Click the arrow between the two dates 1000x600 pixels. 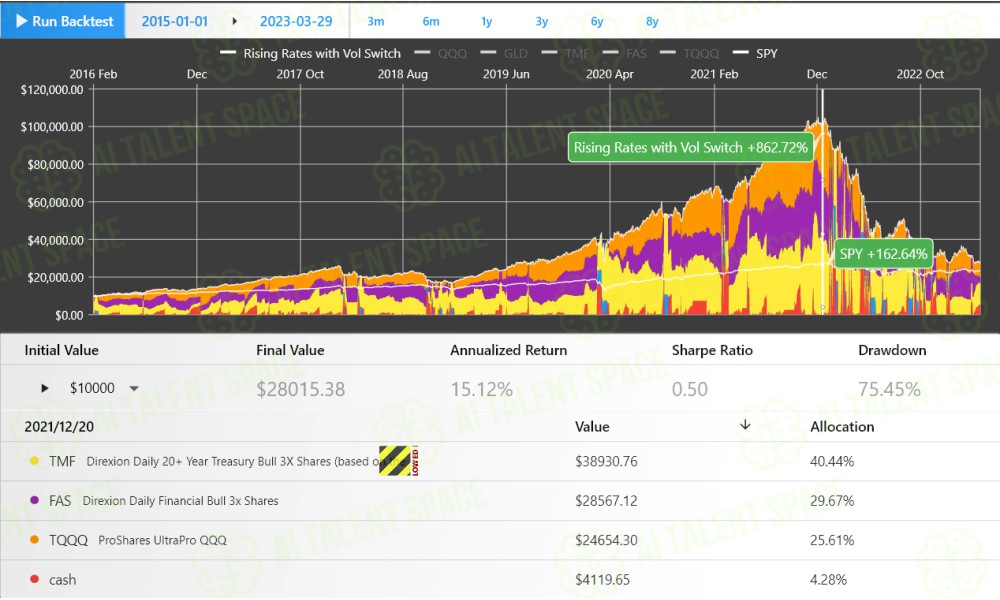click(235, 21)
